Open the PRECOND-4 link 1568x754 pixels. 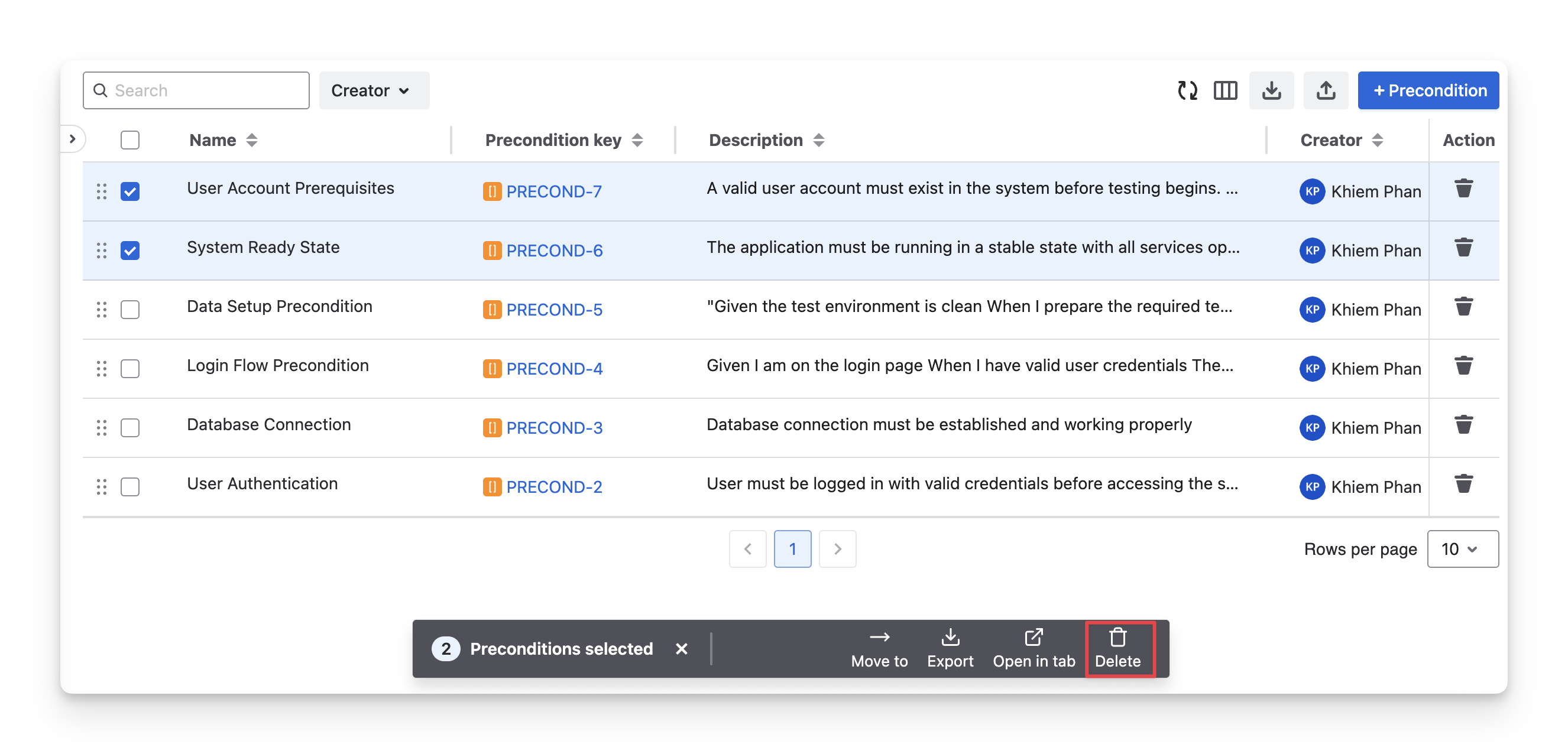click(x=554, y=369)
